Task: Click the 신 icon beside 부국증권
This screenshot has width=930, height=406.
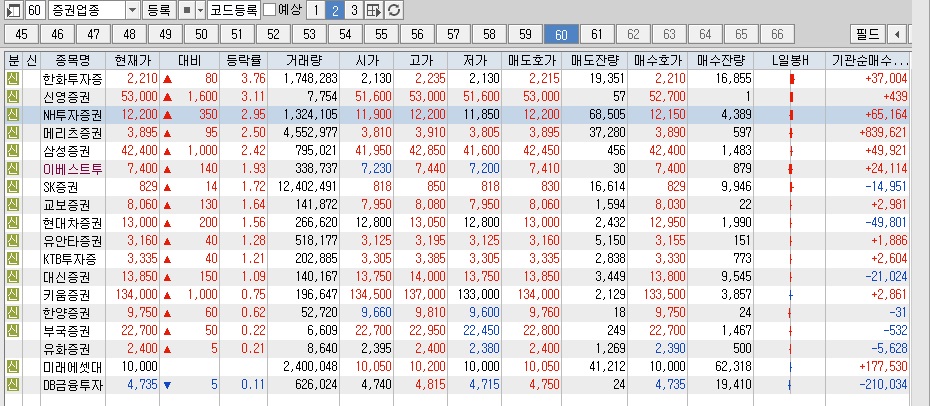Action: (x=14, y=331)
